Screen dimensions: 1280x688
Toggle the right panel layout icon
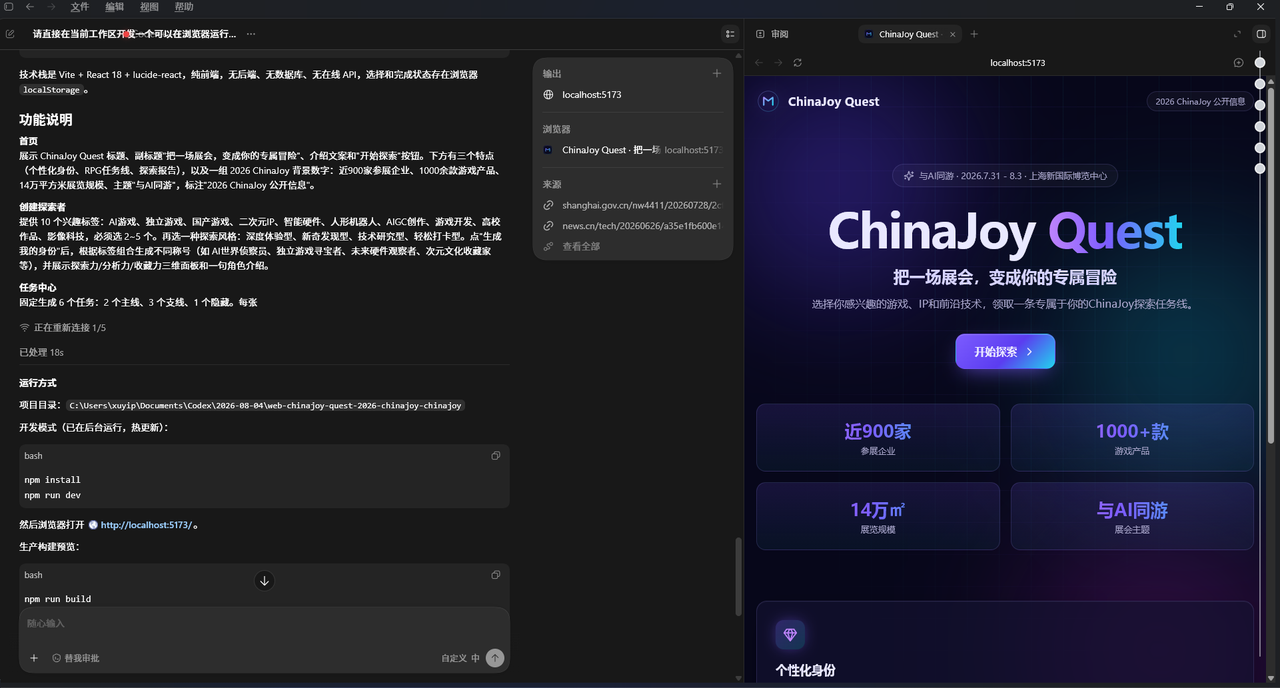[1262, 34]
